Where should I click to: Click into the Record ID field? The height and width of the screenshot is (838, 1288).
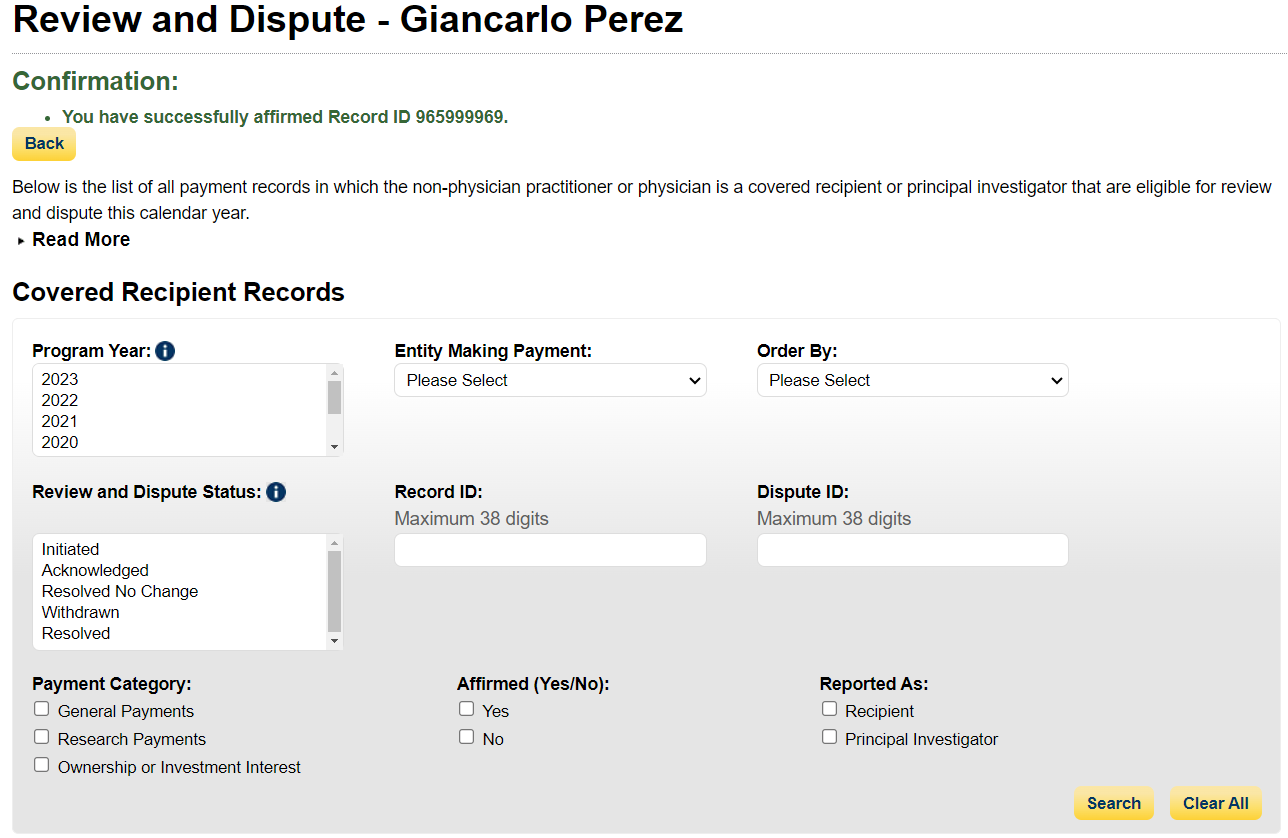pyautogui.click(x=550, y=550)
